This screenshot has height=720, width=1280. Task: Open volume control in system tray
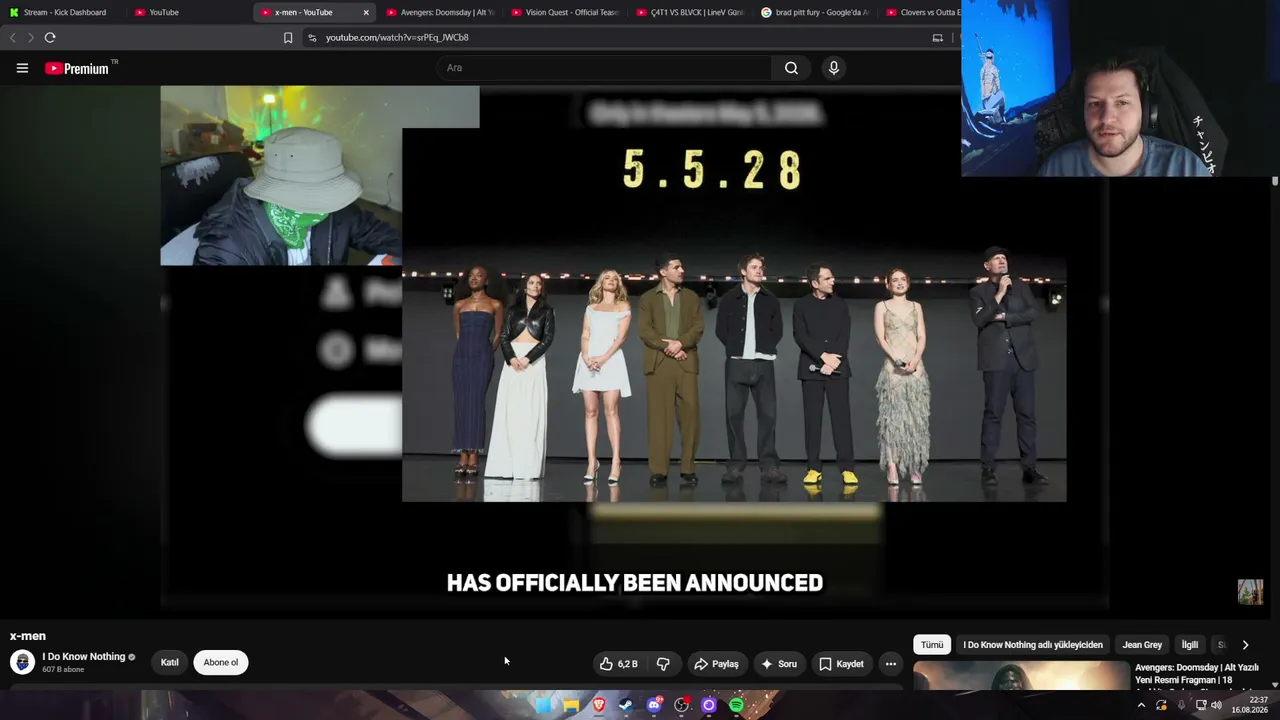(x=1216, y=705)
